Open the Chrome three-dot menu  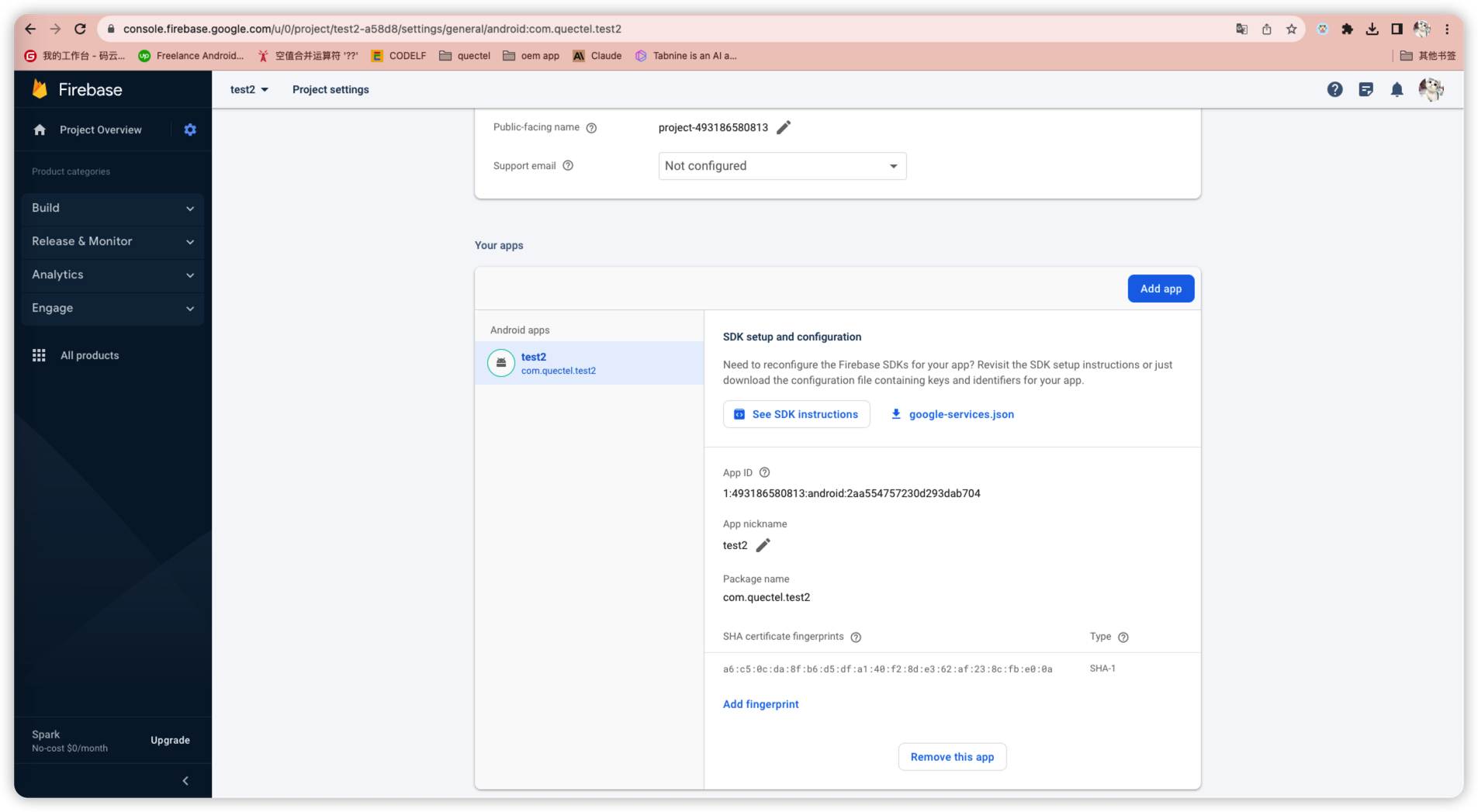tap(1447, 29)
